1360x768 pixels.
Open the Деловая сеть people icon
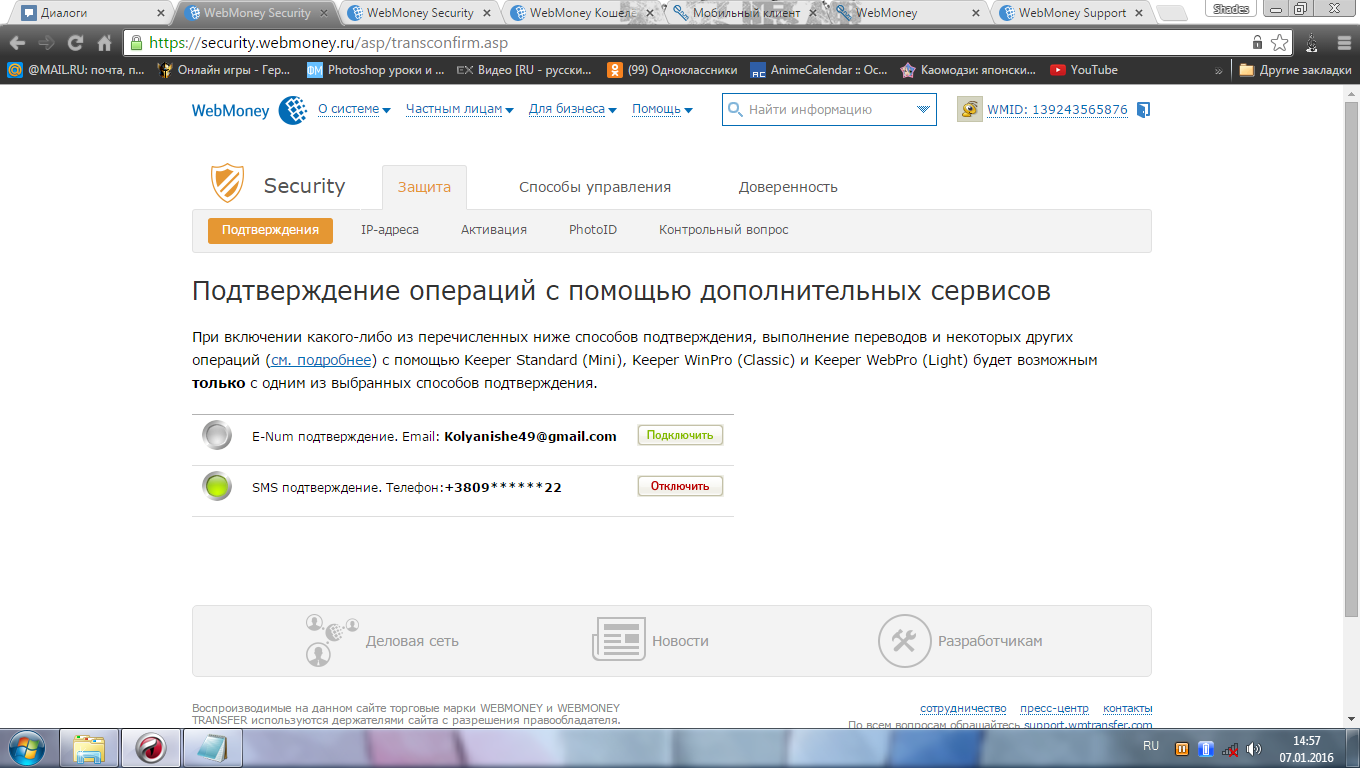(x=330, y=640)
